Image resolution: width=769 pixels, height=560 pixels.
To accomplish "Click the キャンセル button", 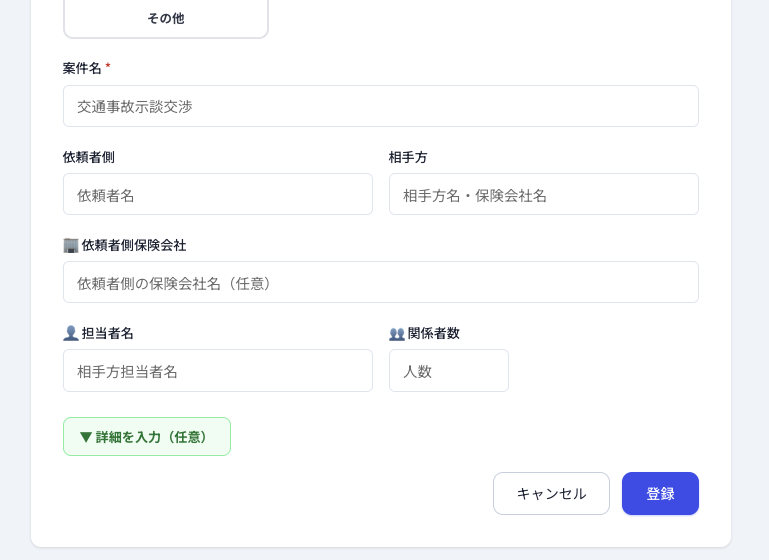I will 551,494.
